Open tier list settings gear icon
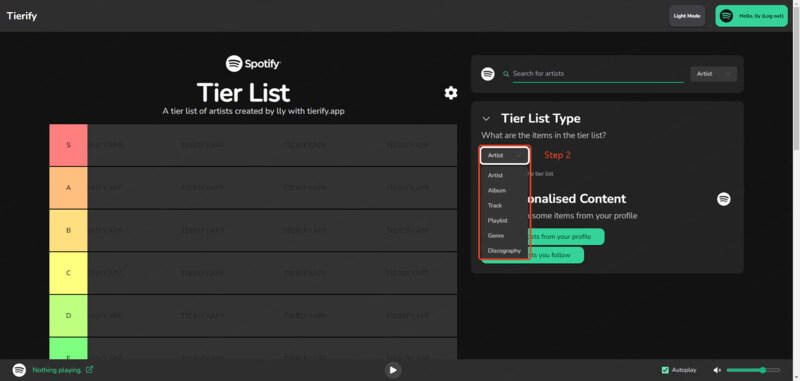This screenshot has width=800, height=381. [x=451, y=93]
